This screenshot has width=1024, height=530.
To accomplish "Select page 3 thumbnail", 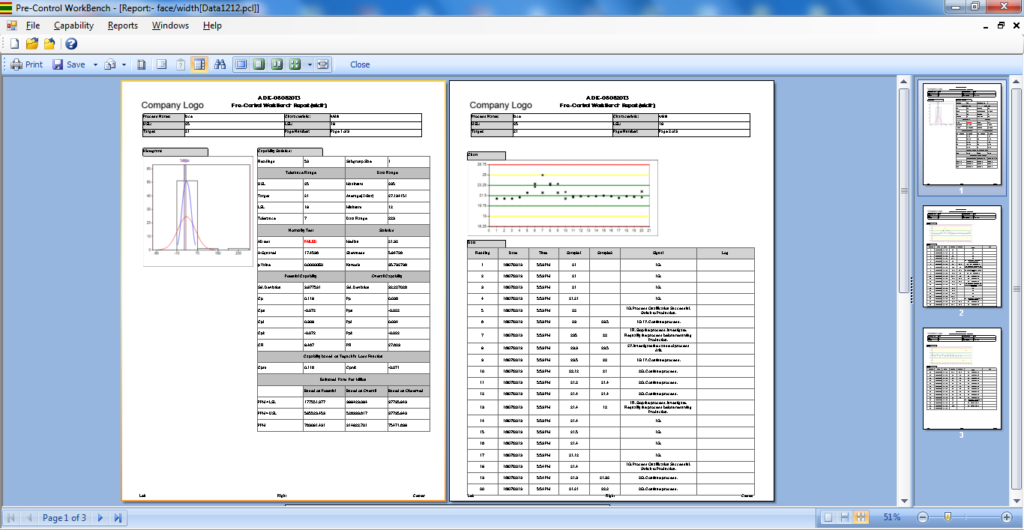I will point(961,379).
